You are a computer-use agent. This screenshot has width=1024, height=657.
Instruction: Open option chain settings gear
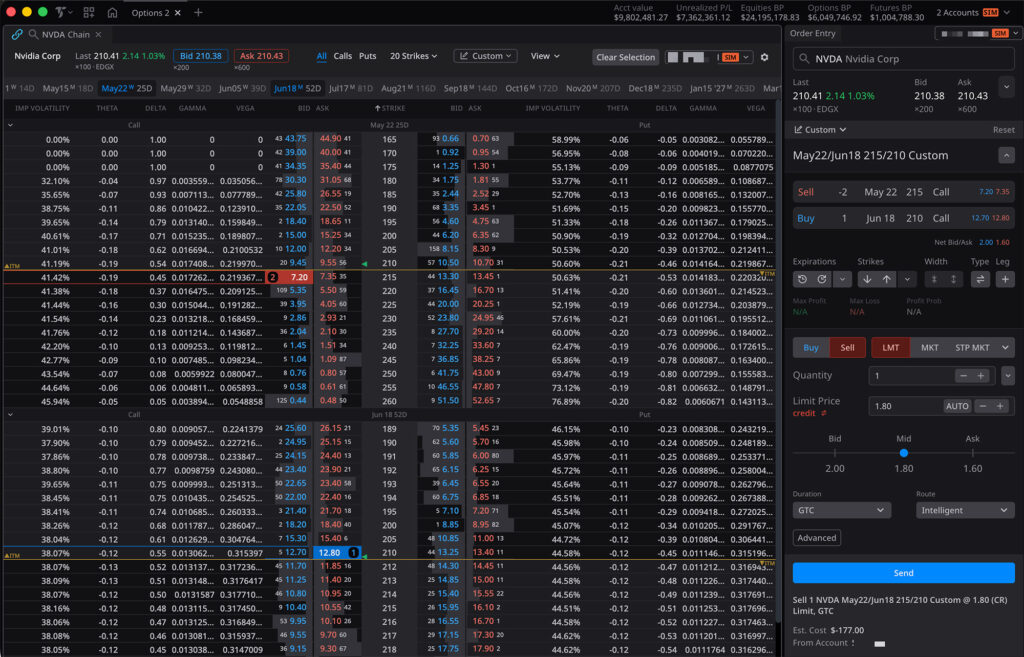[764, 57]
